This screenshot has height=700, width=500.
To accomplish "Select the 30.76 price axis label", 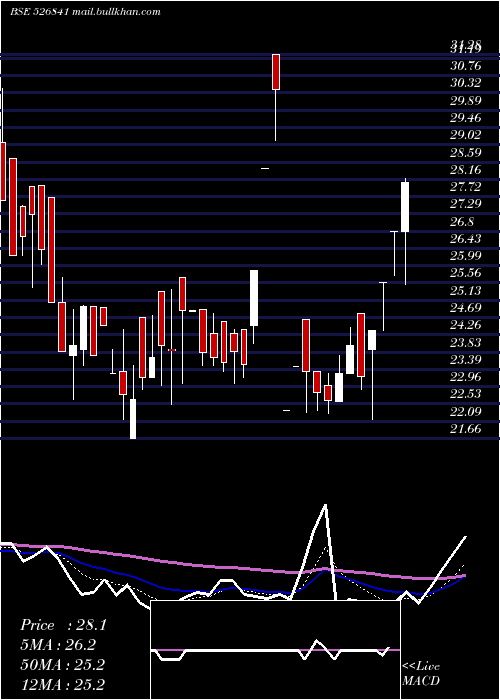I will click(x=466, y=66).
